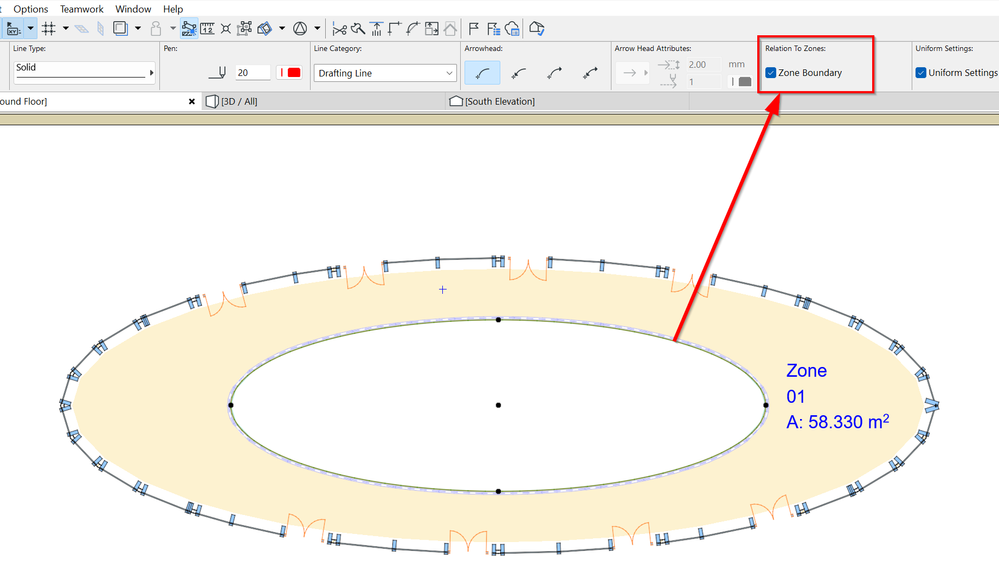Click the flag with list icon
The image size is (999, 573).
493,29
